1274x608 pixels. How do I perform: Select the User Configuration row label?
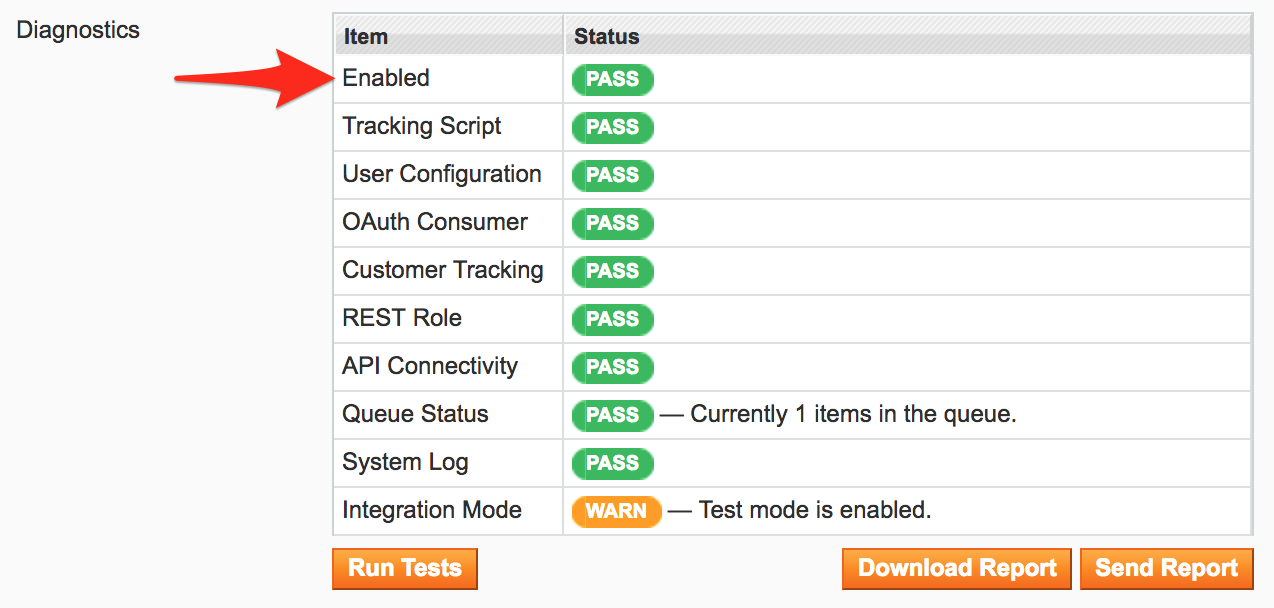(x=442, y=174)
